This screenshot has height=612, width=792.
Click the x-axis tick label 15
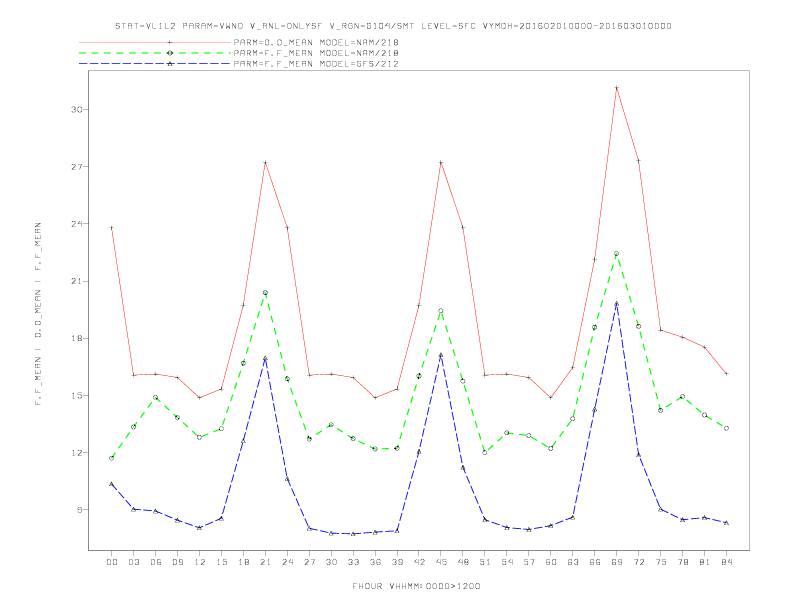coord(222,562)
